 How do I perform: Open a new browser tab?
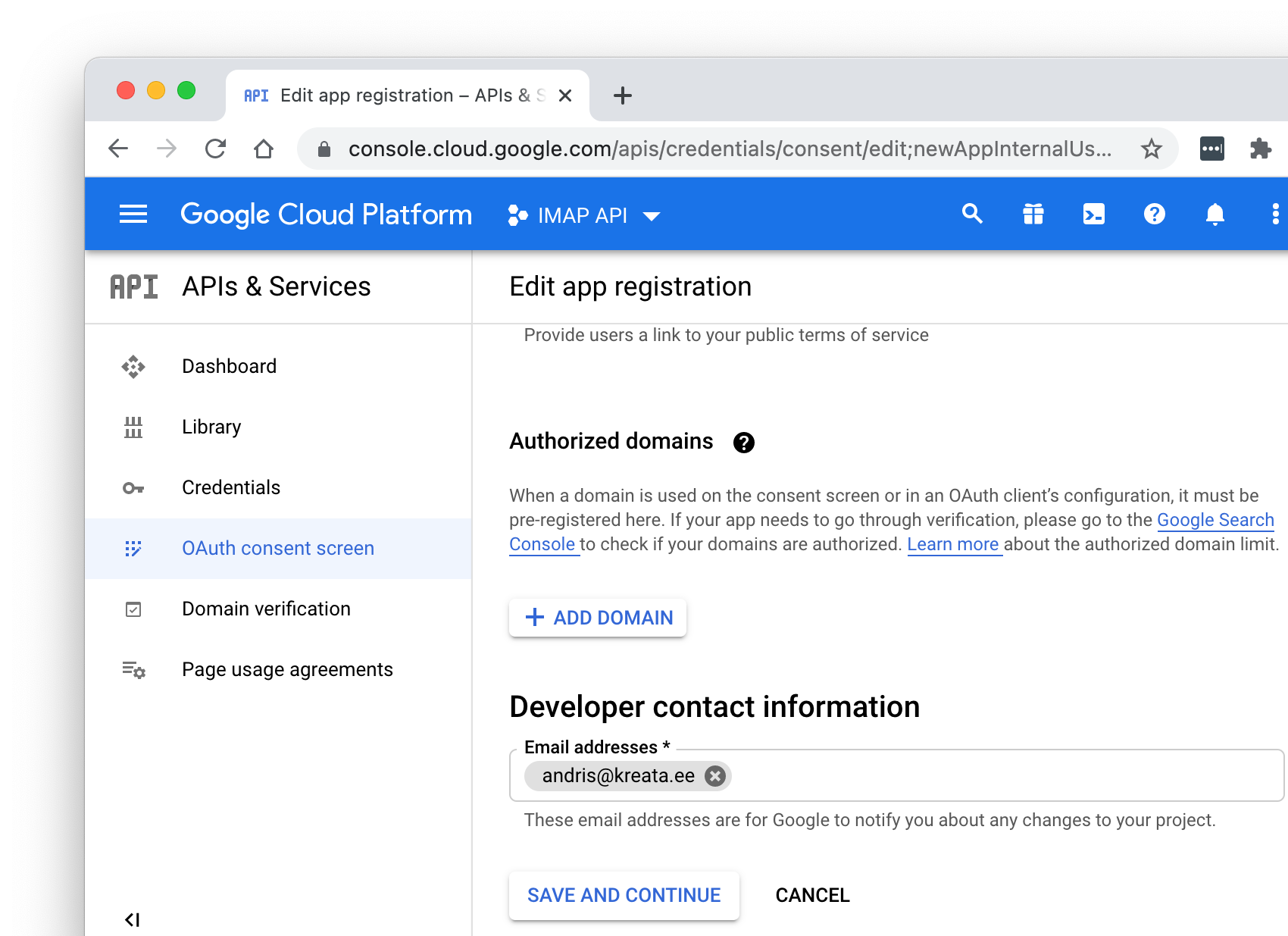pyautogui.click(x=623, y=95)
